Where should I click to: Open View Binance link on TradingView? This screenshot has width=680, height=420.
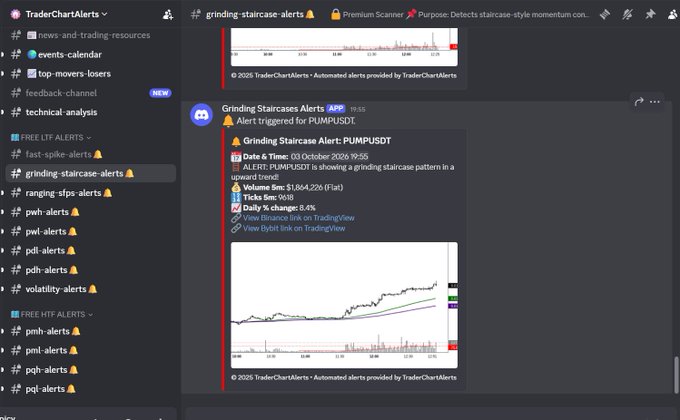tap(298, 218)
